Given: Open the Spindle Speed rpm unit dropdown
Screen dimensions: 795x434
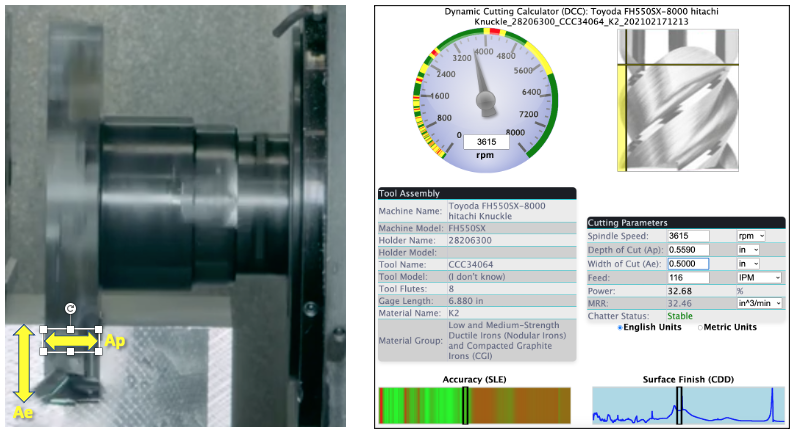Looking at the screenshot, I should tap(751, 236).
